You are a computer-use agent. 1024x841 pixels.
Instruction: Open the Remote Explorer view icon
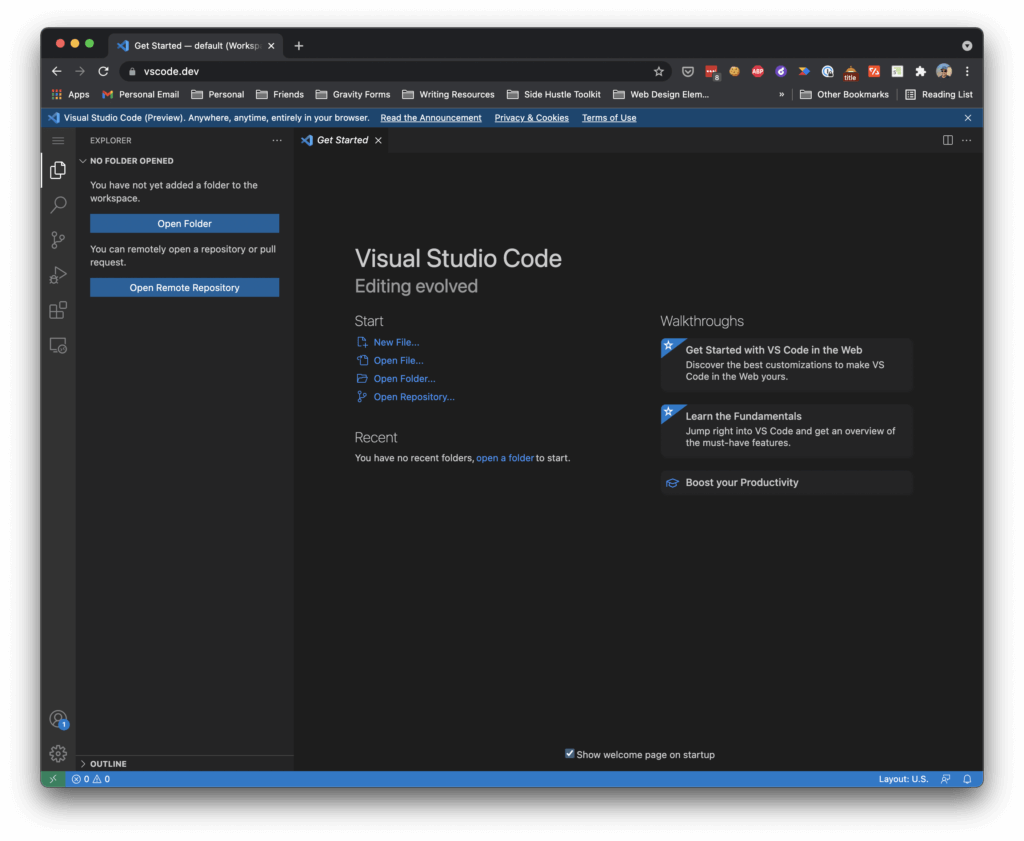click(x=58, y=345)
